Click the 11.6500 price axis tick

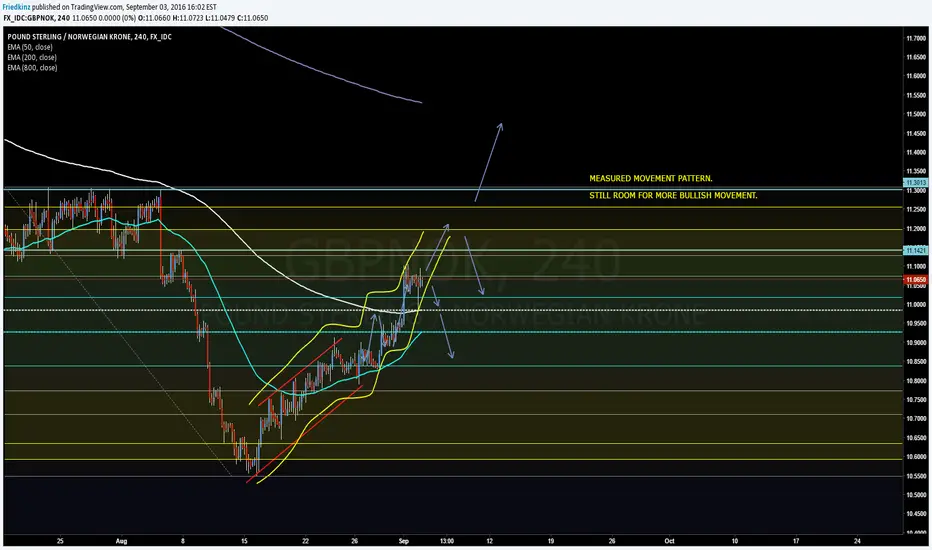click(916, 57)
